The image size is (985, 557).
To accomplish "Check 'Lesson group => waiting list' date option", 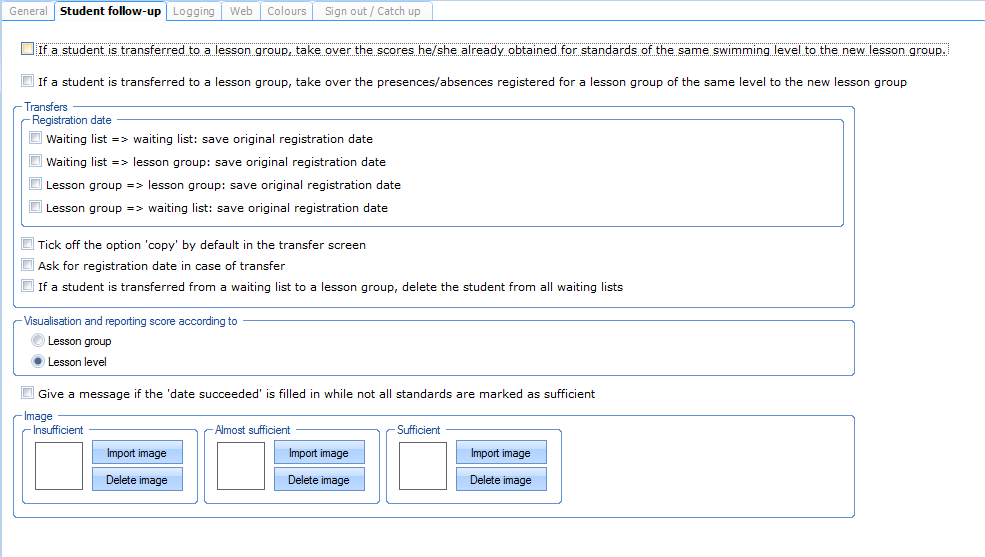I will point(36,208).
